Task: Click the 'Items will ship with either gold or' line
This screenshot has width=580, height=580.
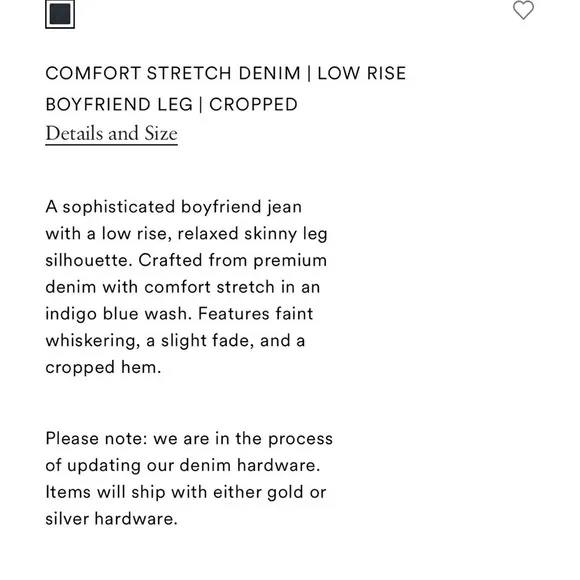Action: (x=186, y=493)
